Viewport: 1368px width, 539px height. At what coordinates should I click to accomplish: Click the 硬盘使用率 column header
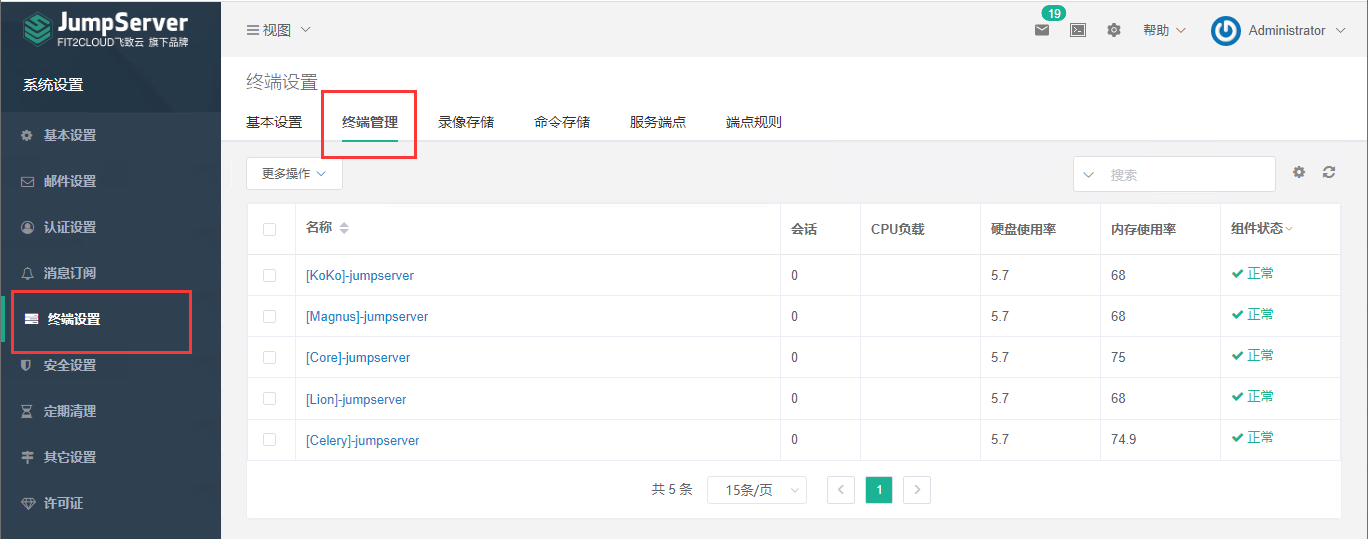pyautogui.click(x=1023, y=229)
